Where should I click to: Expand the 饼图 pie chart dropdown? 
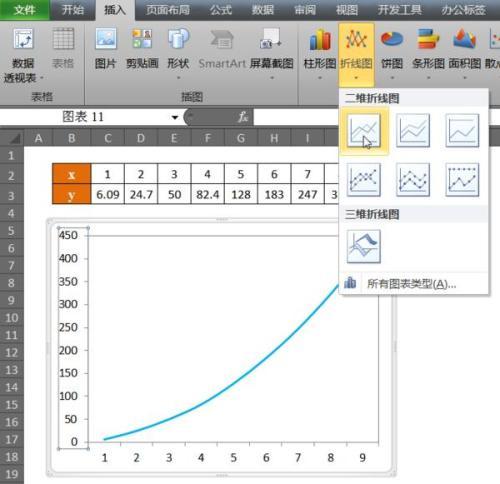click(392, 54)
